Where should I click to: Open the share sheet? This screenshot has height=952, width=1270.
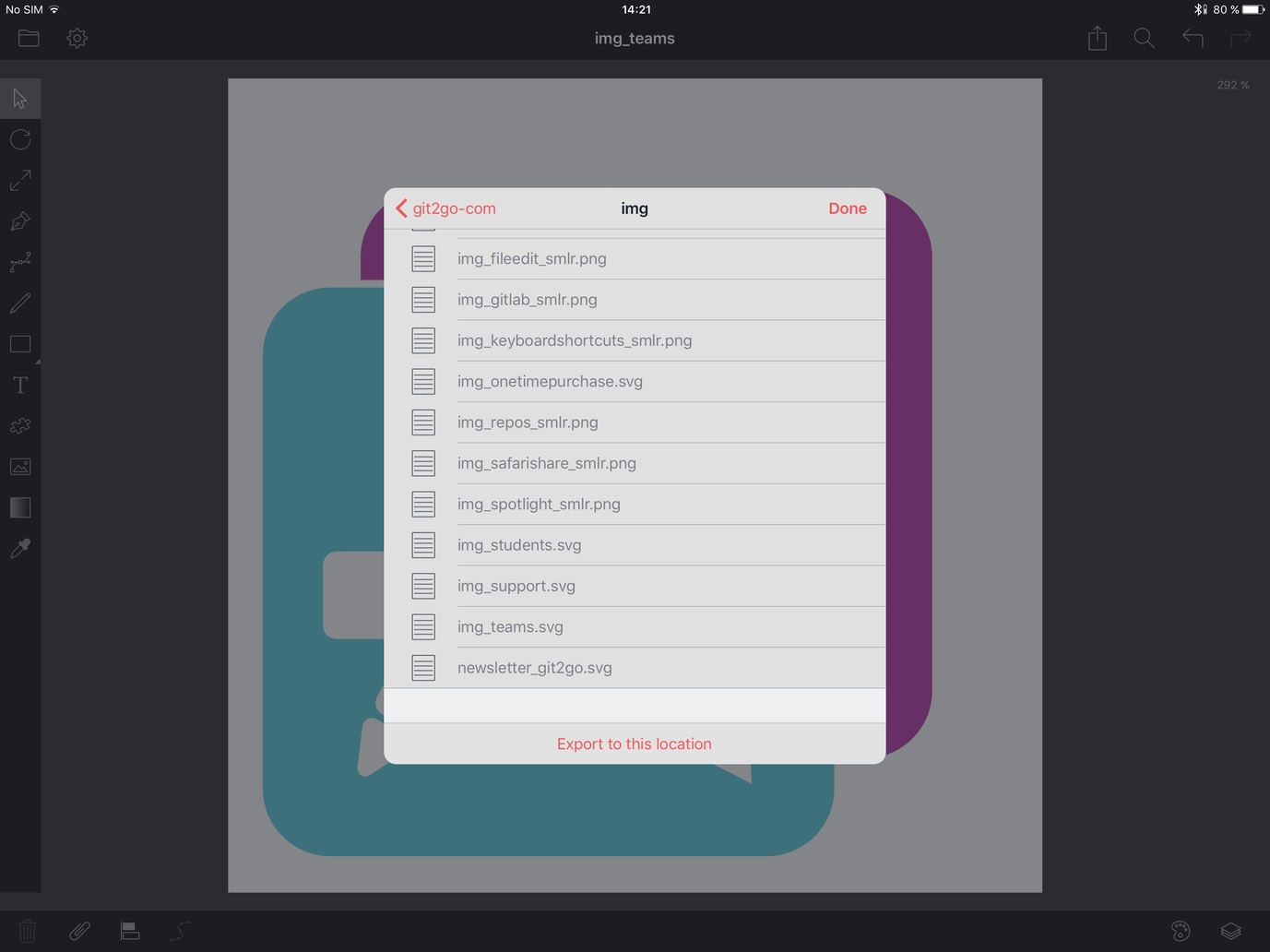coord(1097,38)
